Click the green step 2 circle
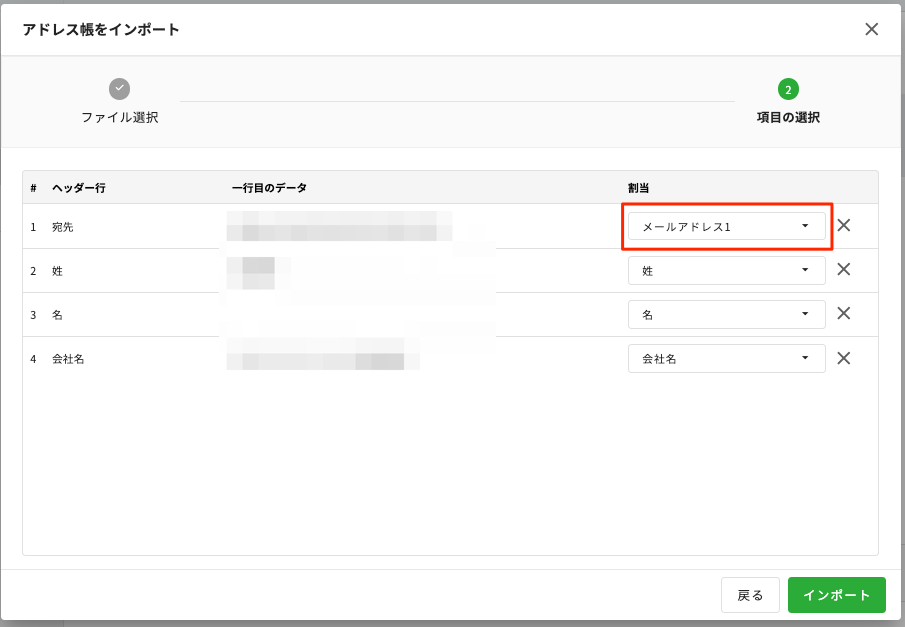Viewport: 905px width, 627px height. pyautogui.click(x=788, y=89)
